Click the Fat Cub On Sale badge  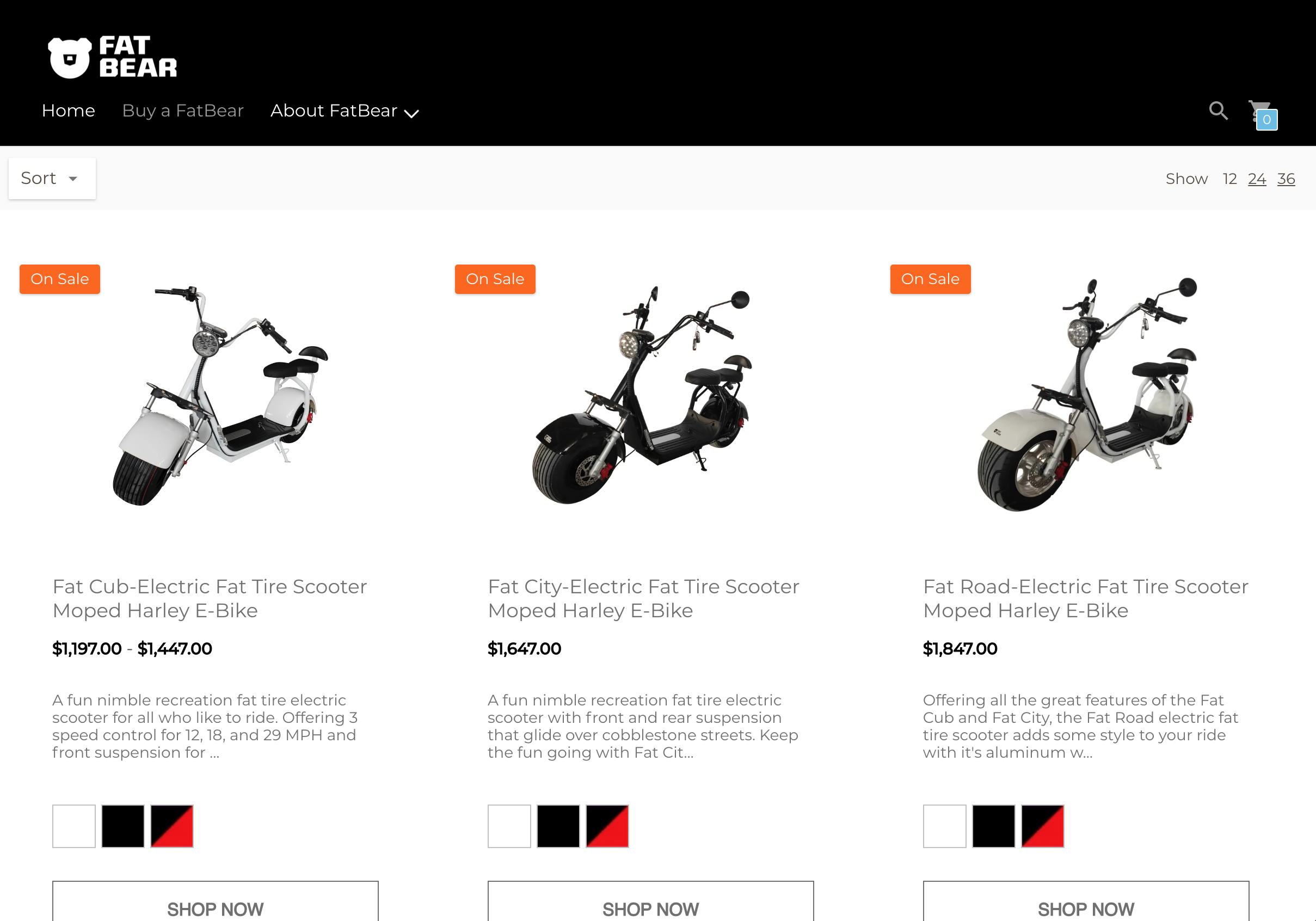coord(60,279)
